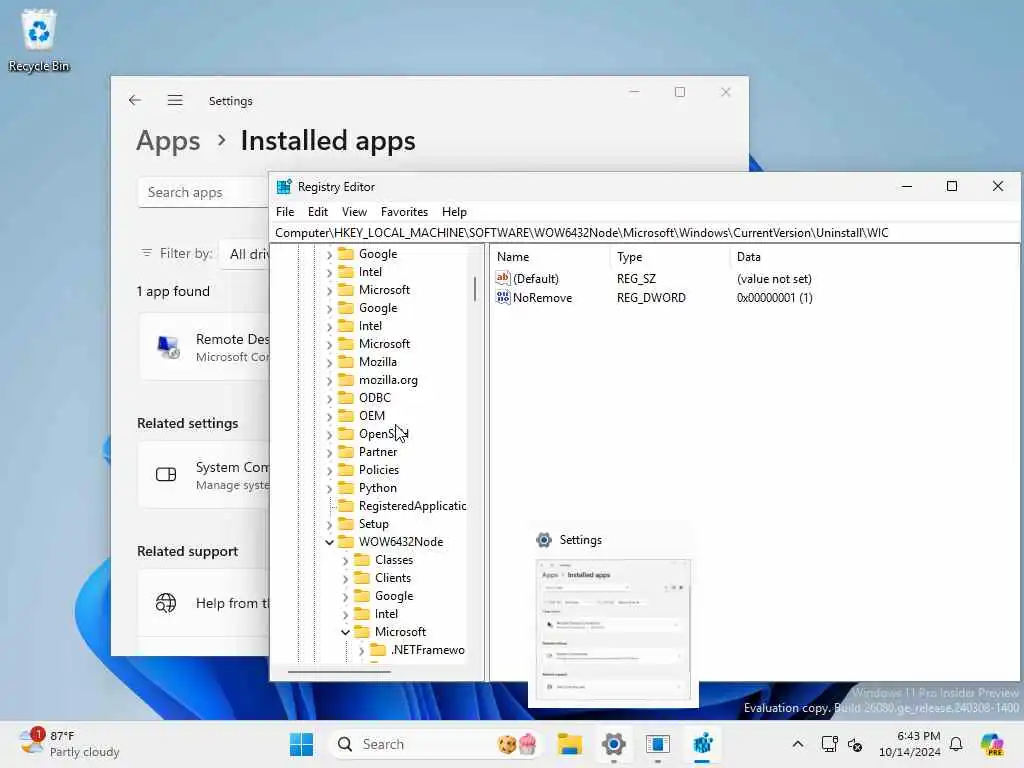Click the Policies folder icon in tree
The image size is (1024, 768).
[345, 470]
